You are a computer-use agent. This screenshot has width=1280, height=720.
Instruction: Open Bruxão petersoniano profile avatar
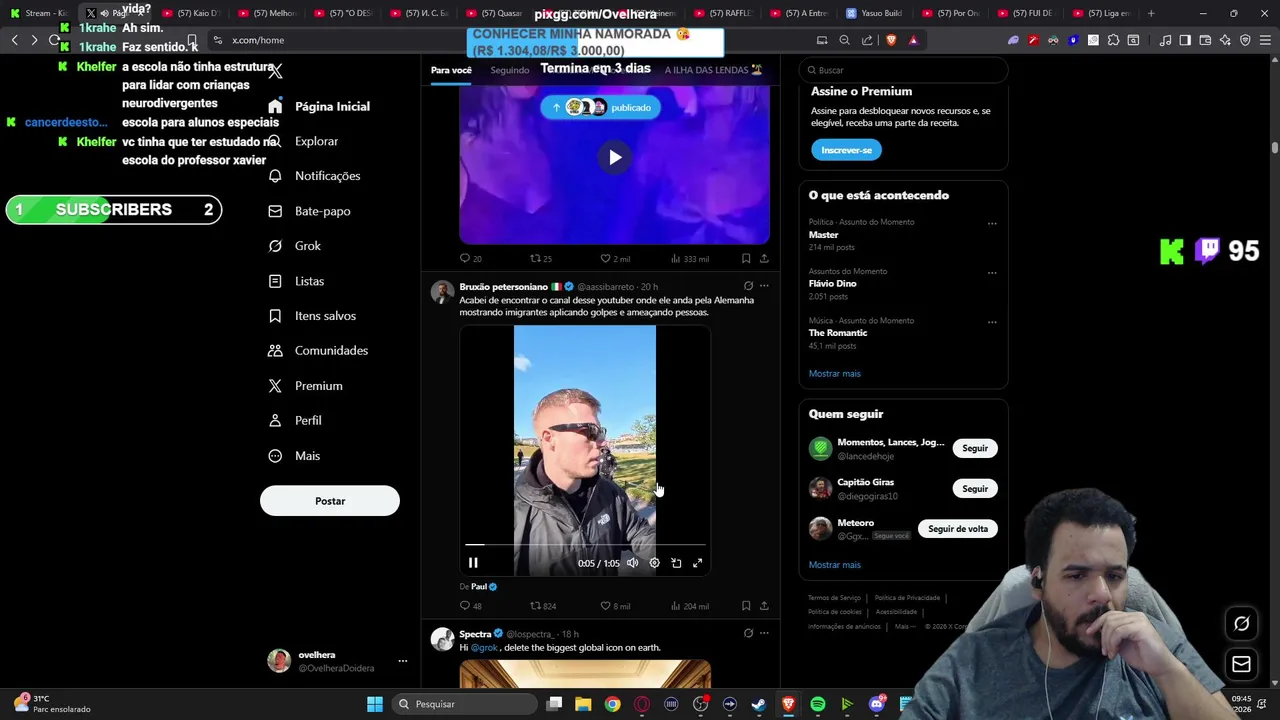click(x=442, y=292)
